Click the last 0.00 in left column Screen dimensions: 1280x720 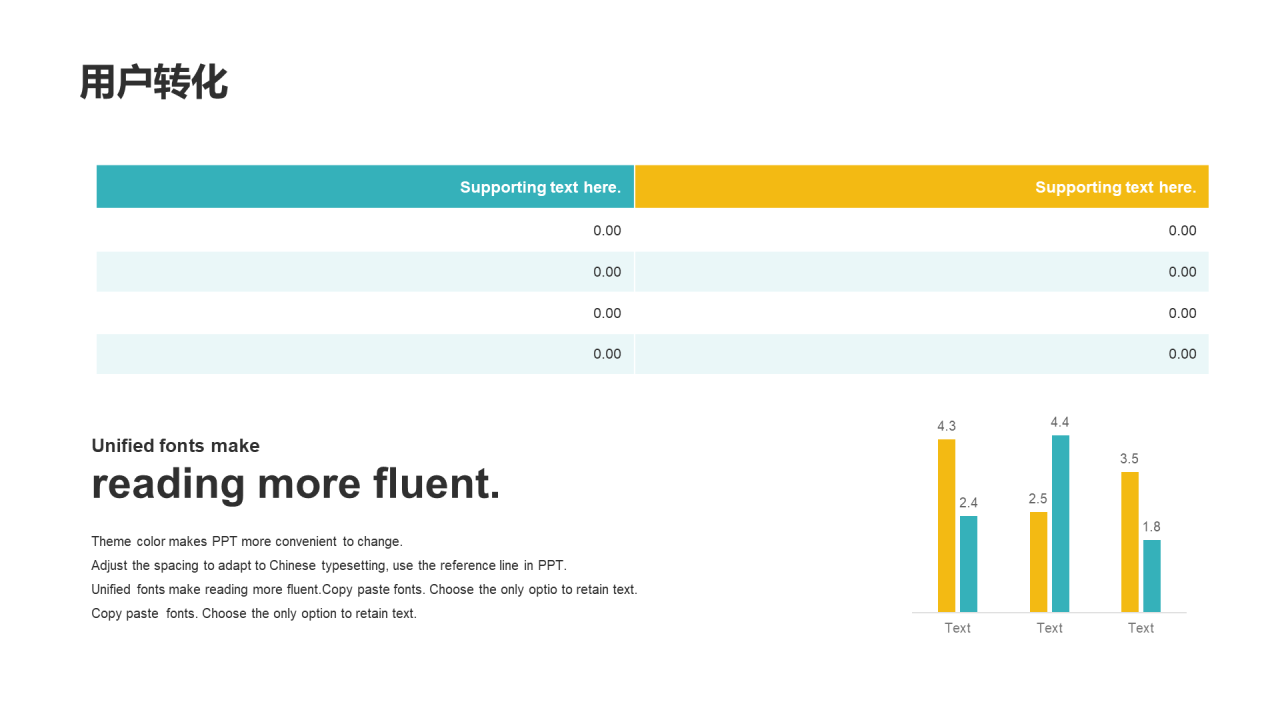pyautogui.click(x=607, y=354)
